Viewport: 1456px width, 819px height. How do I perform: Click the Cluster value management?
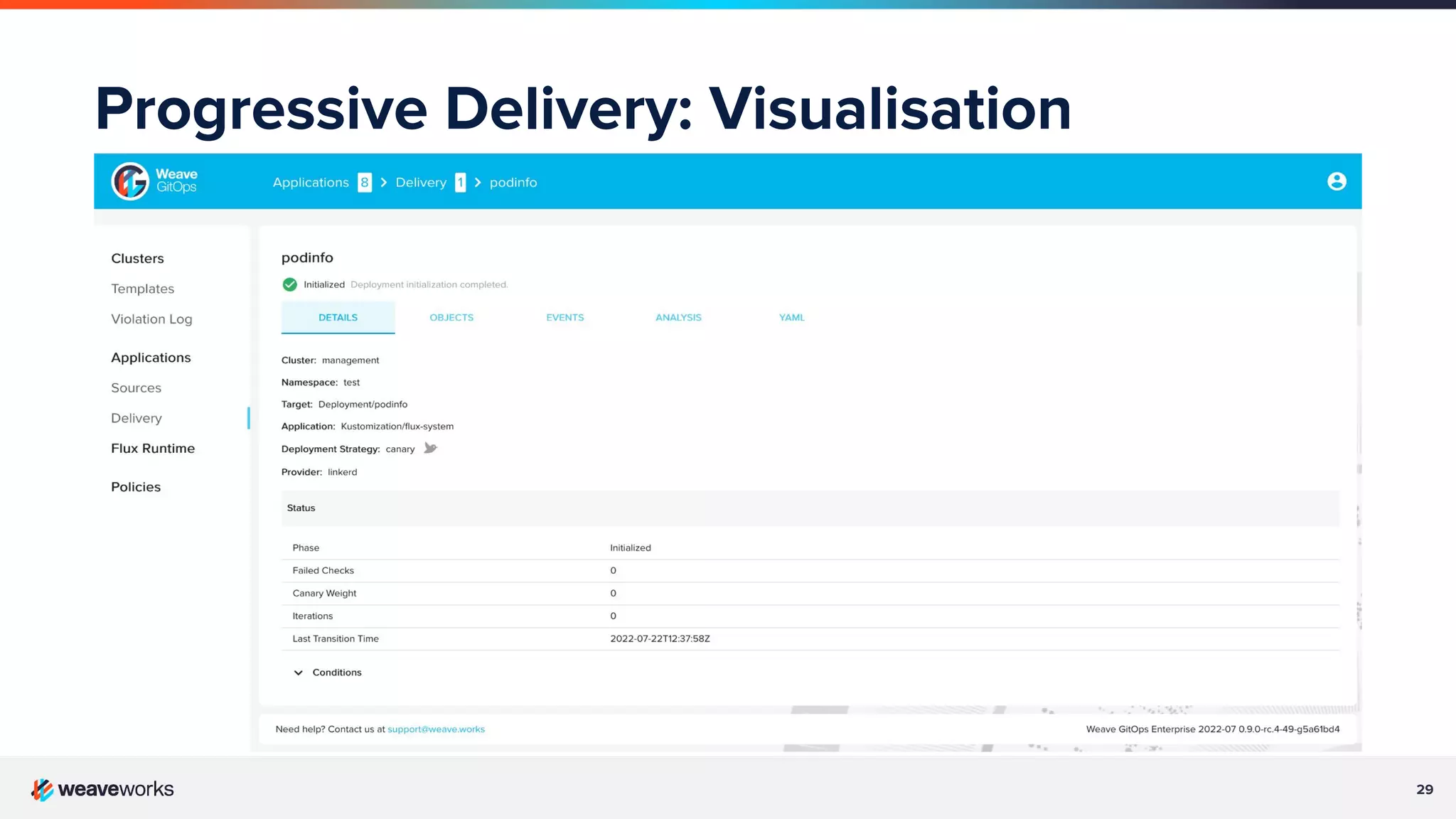[350, 360]
